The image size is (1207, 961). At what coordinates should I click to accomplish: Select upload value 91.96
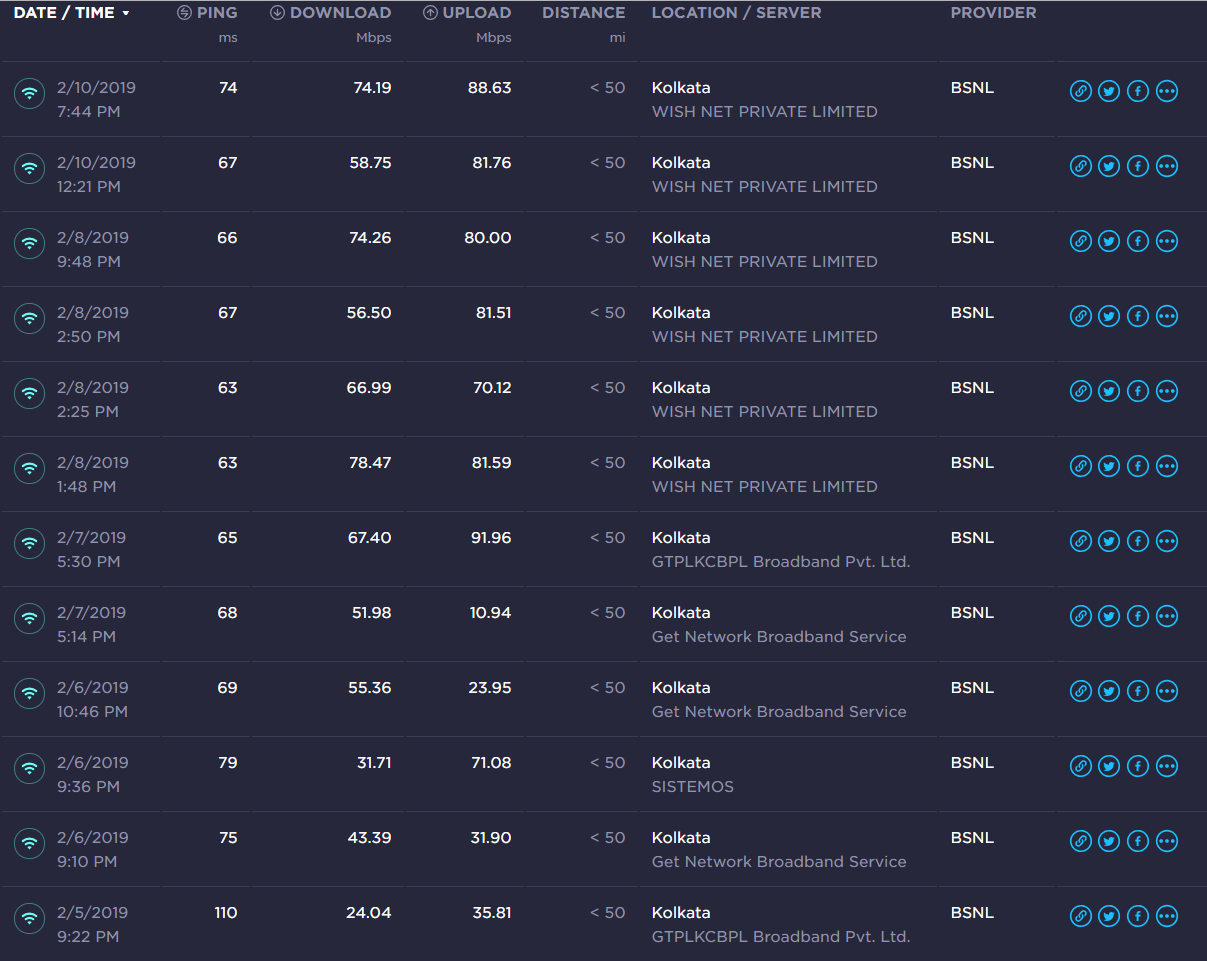tap(490, 538)
